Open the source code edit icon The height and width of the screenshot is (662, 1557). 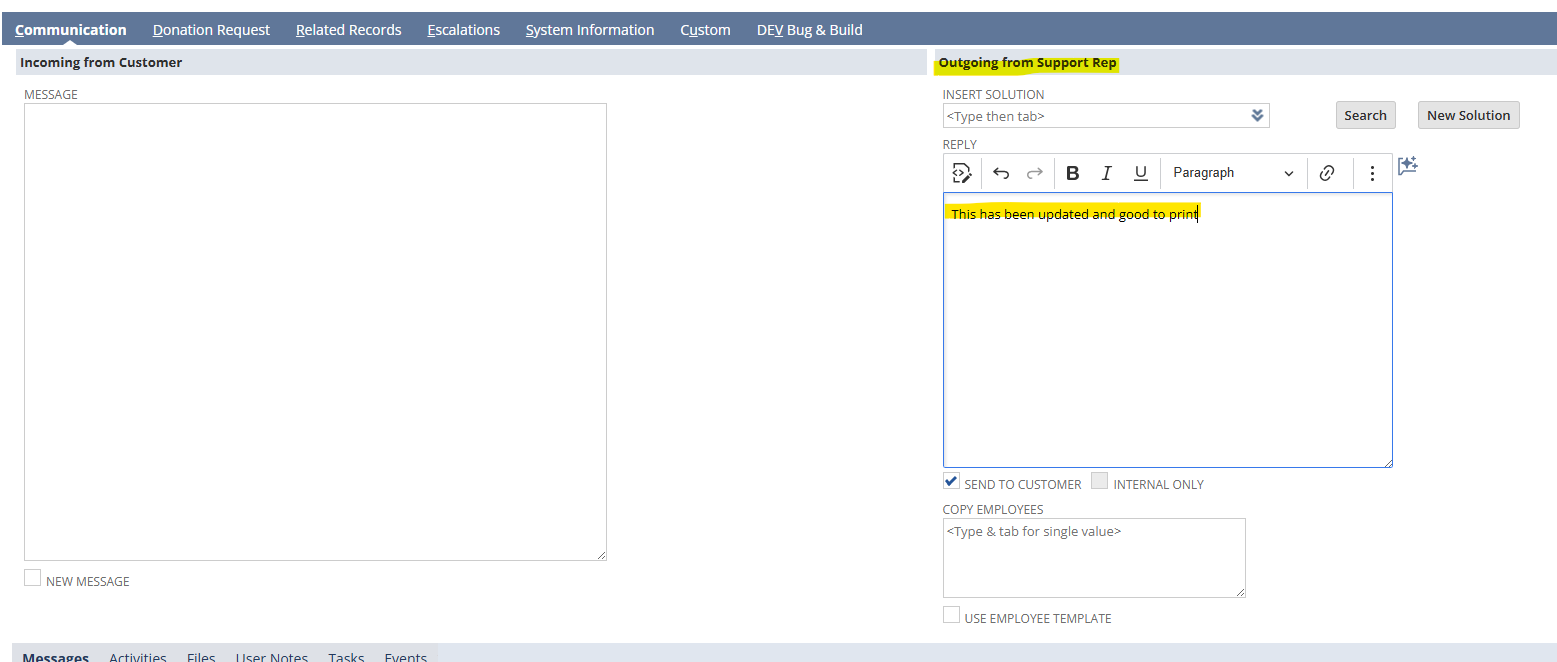click(x=961, y=173)
